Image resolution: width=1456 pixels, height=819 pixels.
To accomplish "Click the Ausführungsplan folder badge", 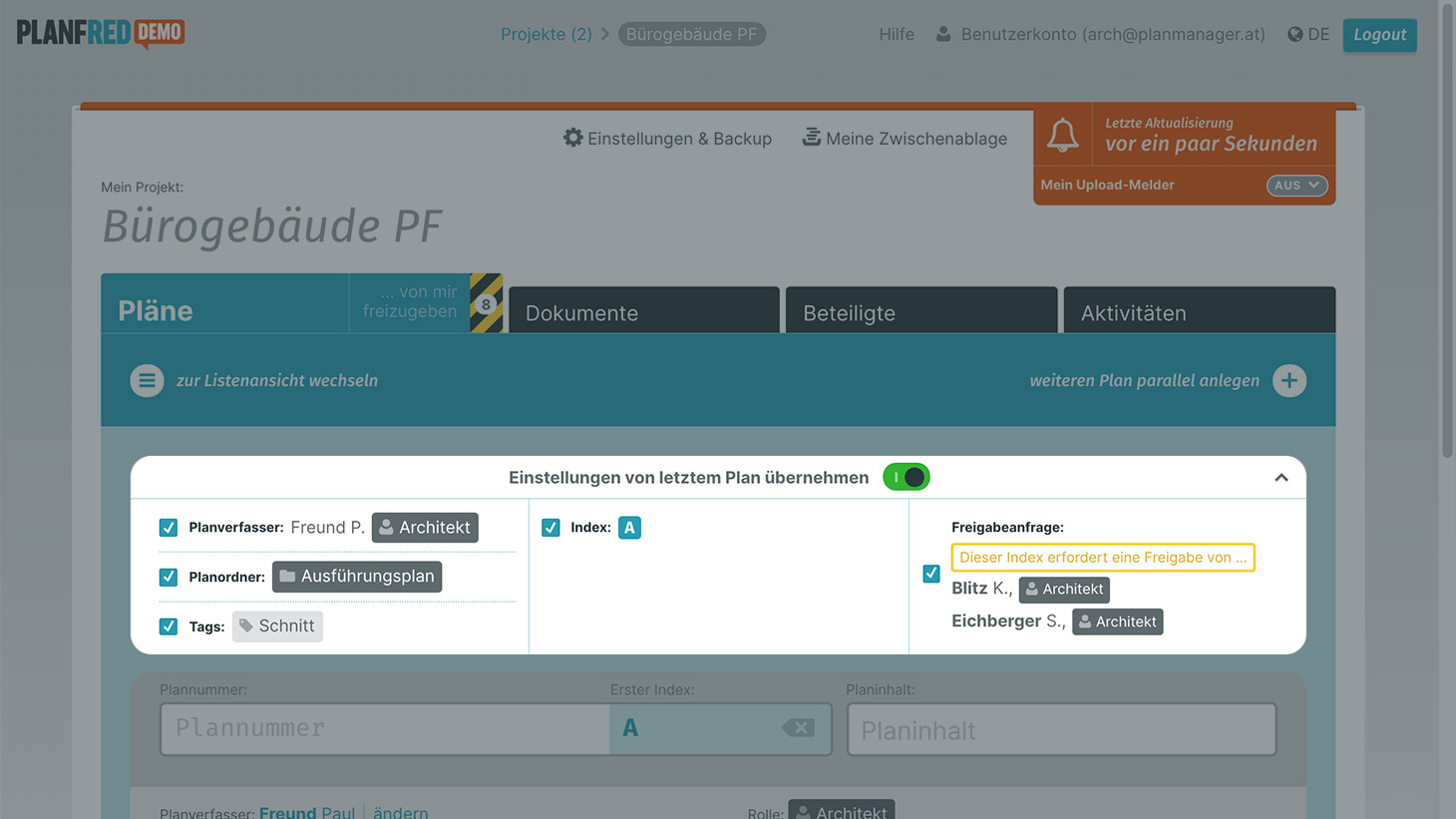I will tap(357, 577).
